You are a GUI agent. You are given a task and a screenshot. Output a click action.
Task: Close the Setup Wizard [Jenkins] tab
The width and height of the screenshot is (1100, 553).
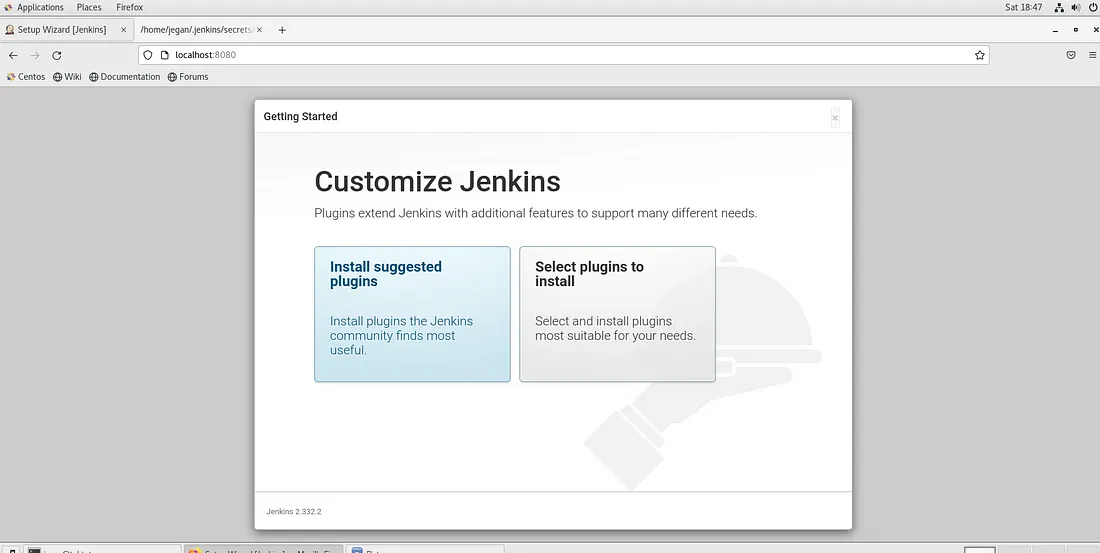123,29
